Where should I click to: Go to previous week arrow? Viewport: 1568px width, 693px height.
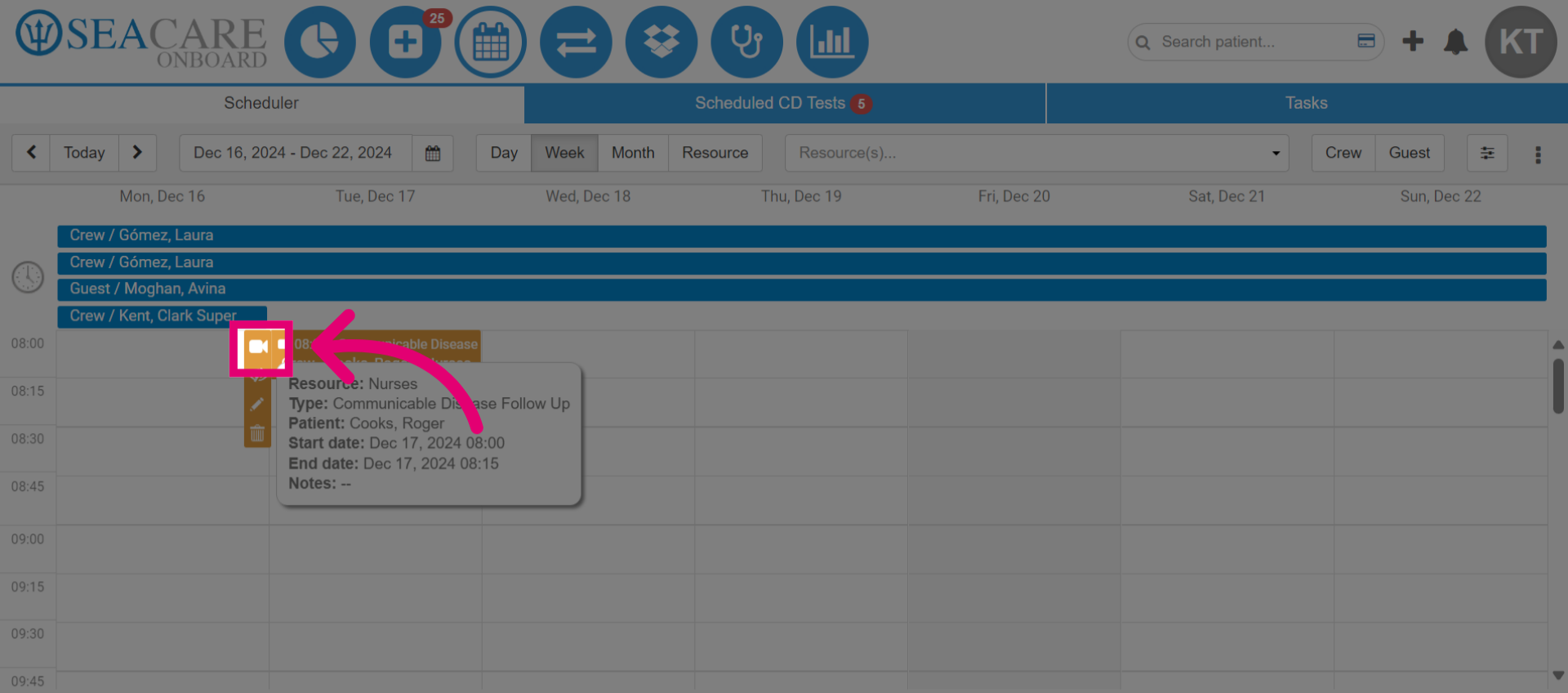tap(31, 153)
